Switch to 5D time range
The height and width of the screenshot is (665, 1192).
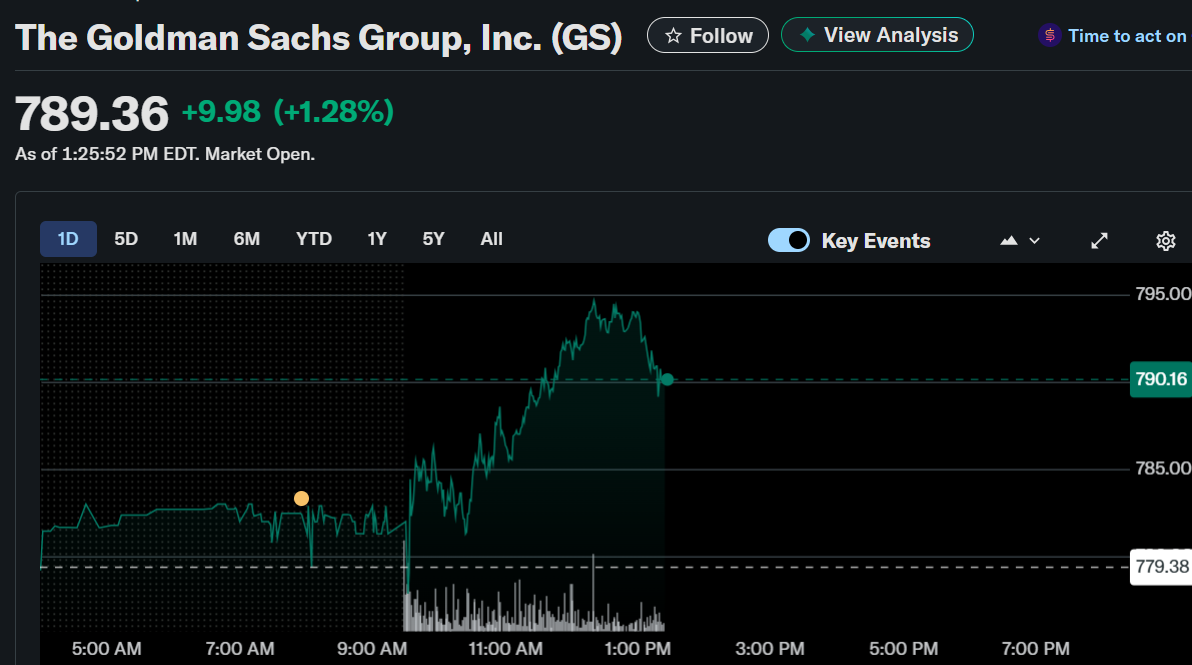click(x=126, y=239)
